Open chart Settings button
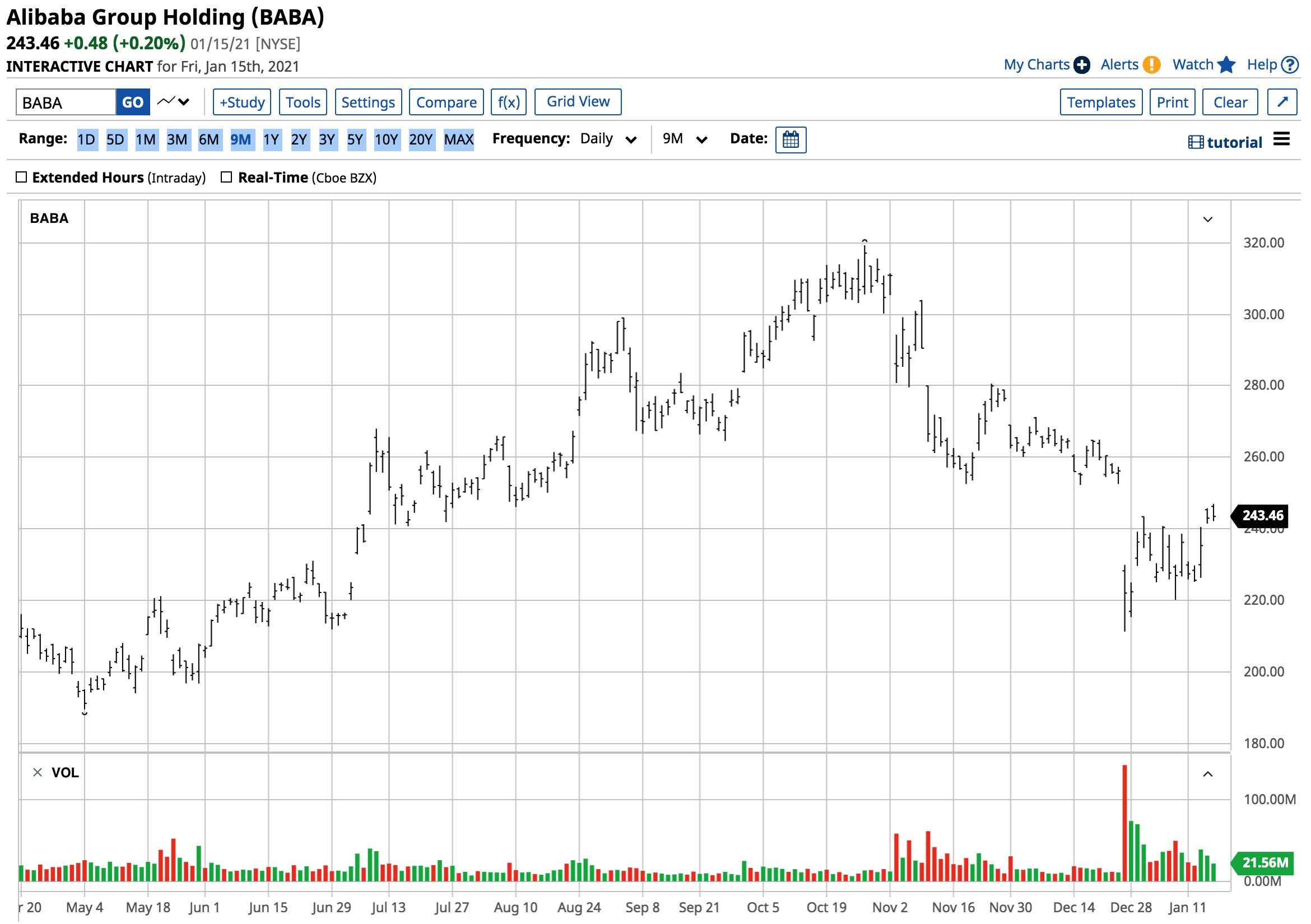Image resolution: width=1311 pixels, height=924 pixels. [368, 102]
